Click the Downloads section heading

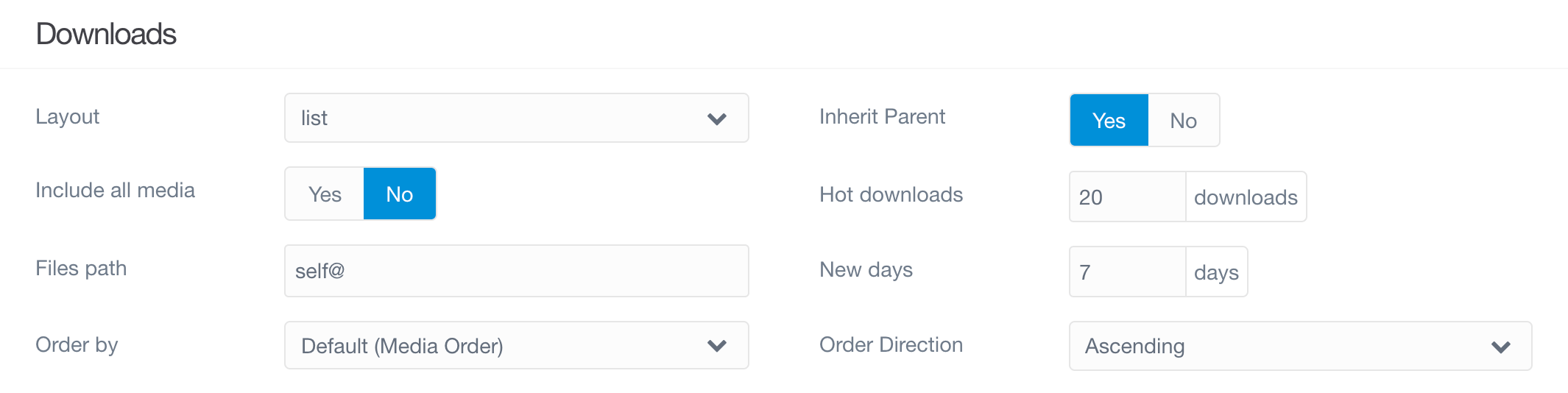click(x=106, y=34)
